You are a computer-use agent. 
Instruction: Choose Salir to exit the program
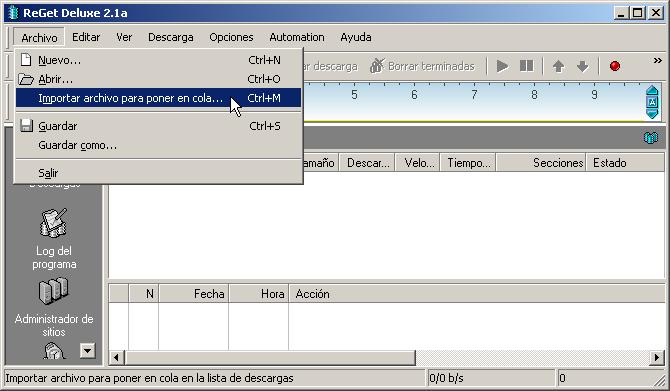tap(159, 173)
